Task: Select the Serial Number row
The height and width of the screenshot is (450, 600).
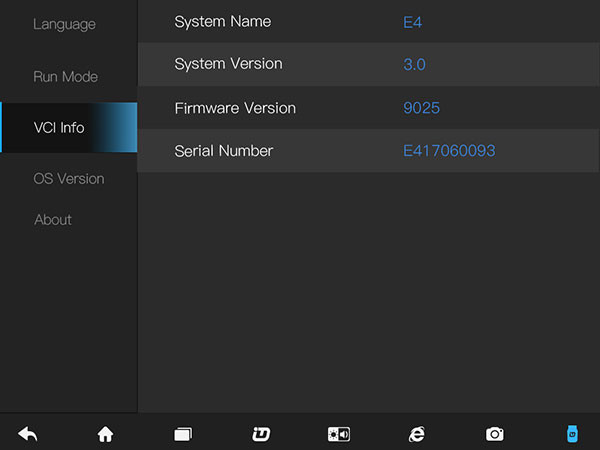Action: [369, 151]
